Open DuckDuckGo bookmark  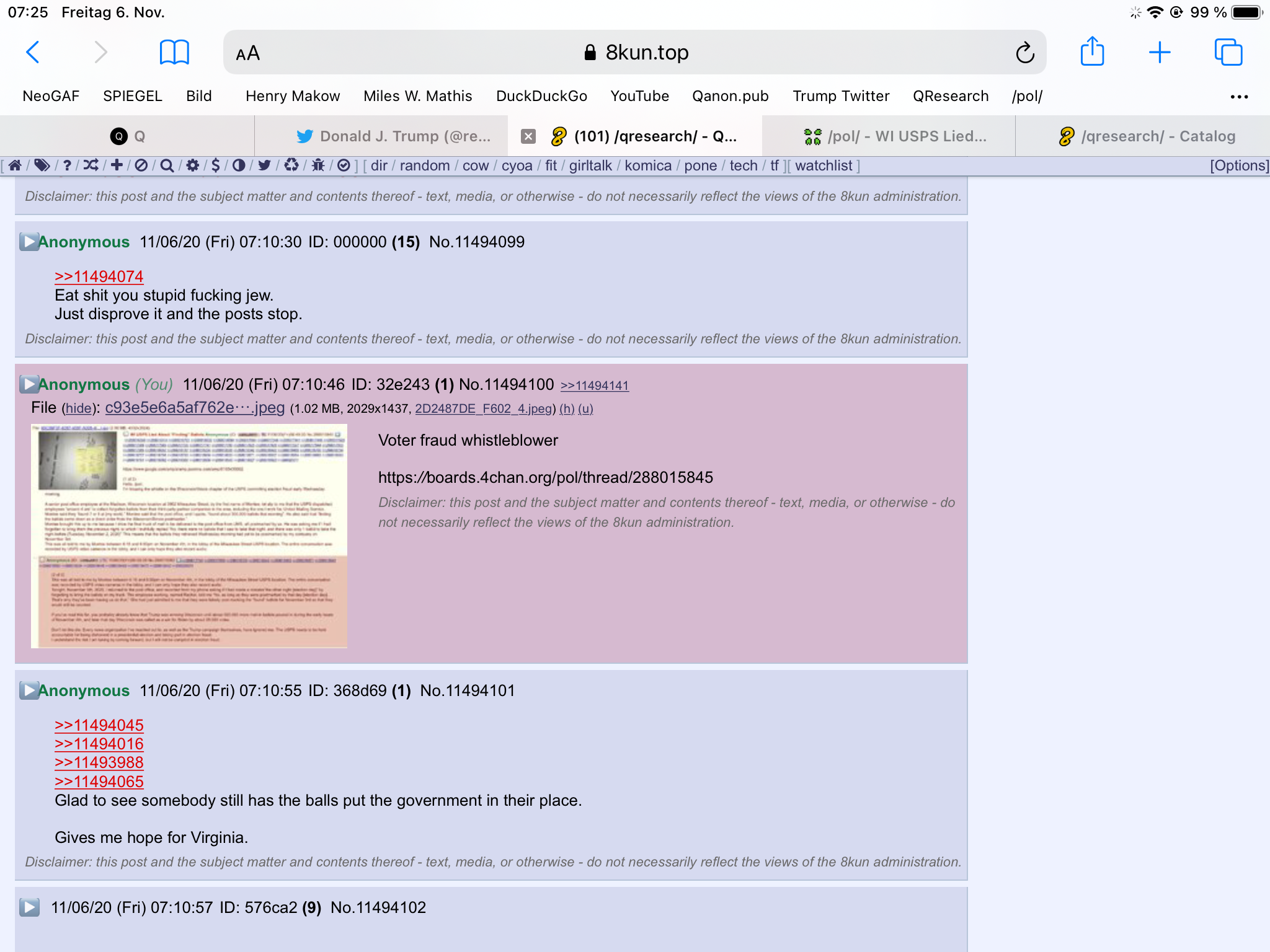tap(541, 96)
